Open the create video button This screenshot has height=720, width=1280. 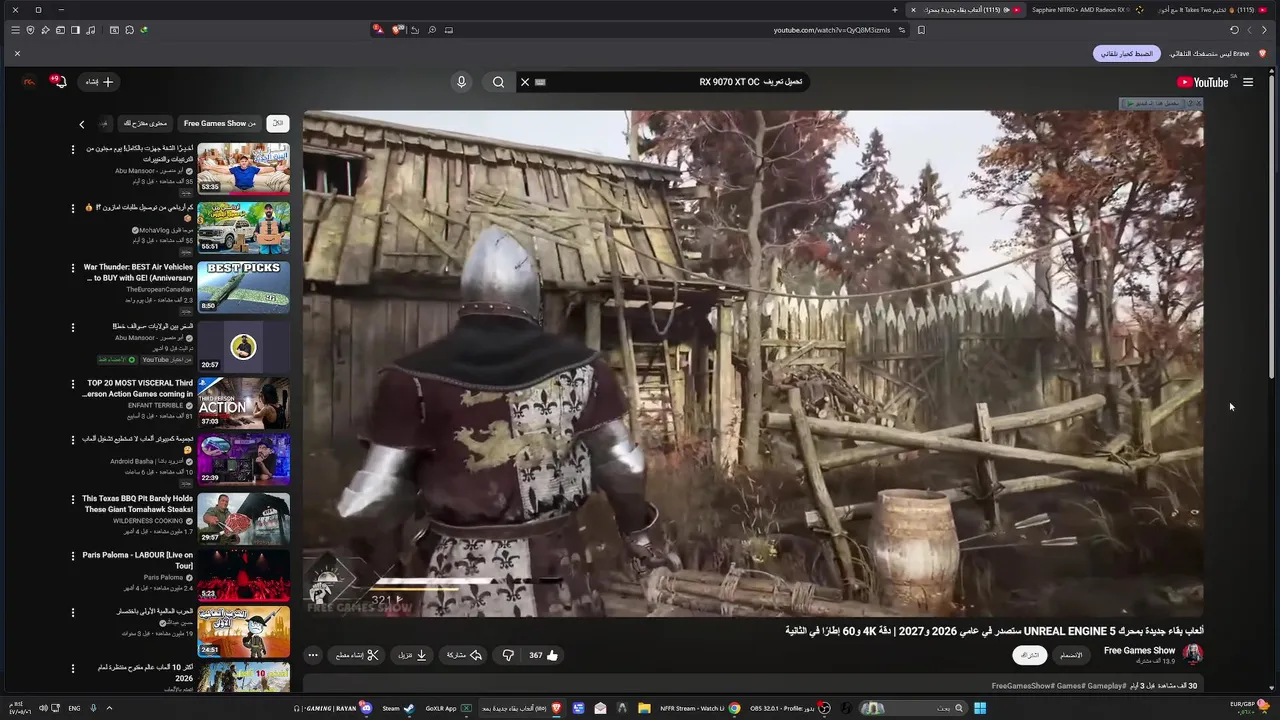point(100,82)
